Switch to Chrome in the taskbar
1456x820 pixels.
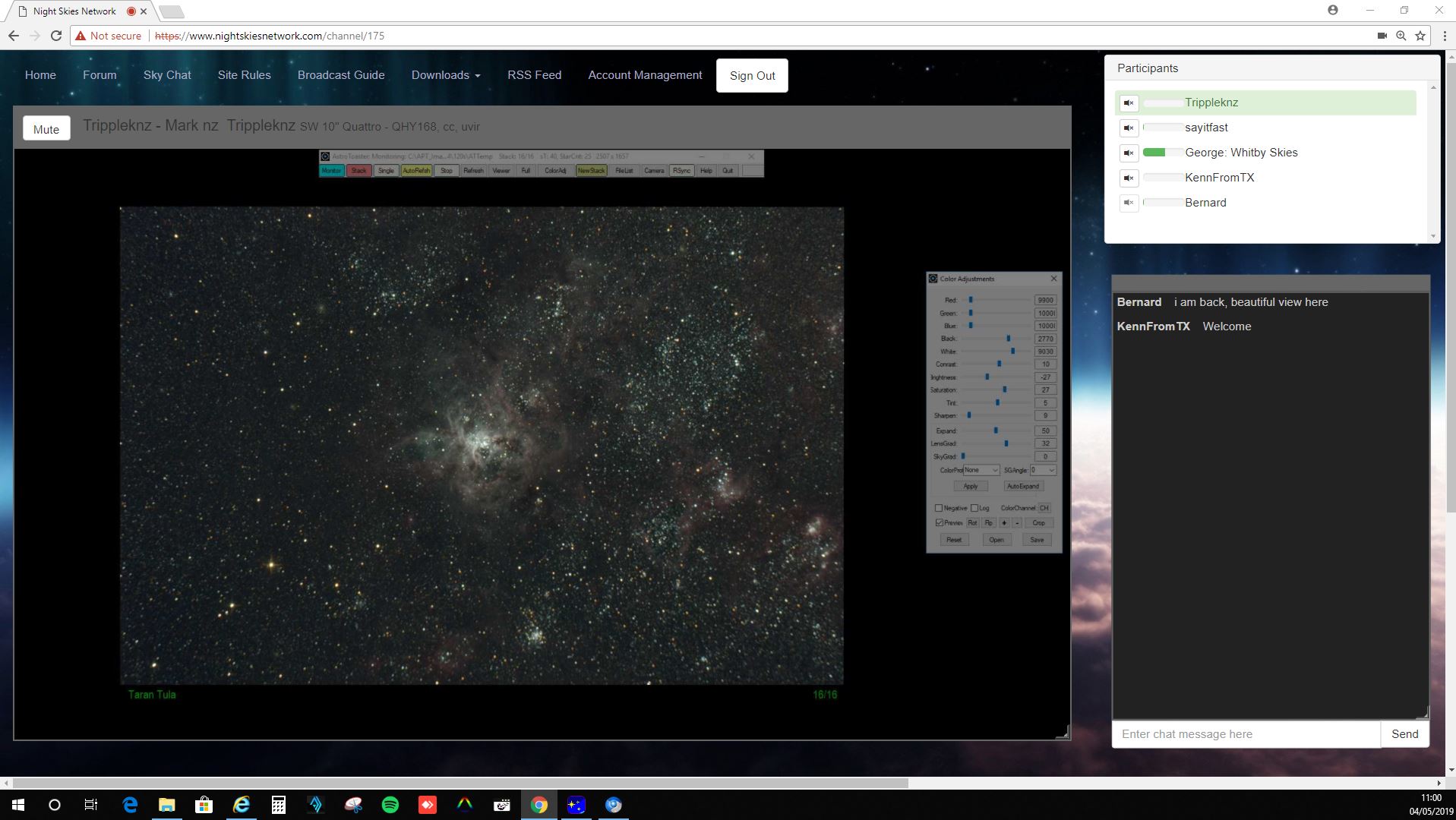pyautogui.click(x=539, y=805)
